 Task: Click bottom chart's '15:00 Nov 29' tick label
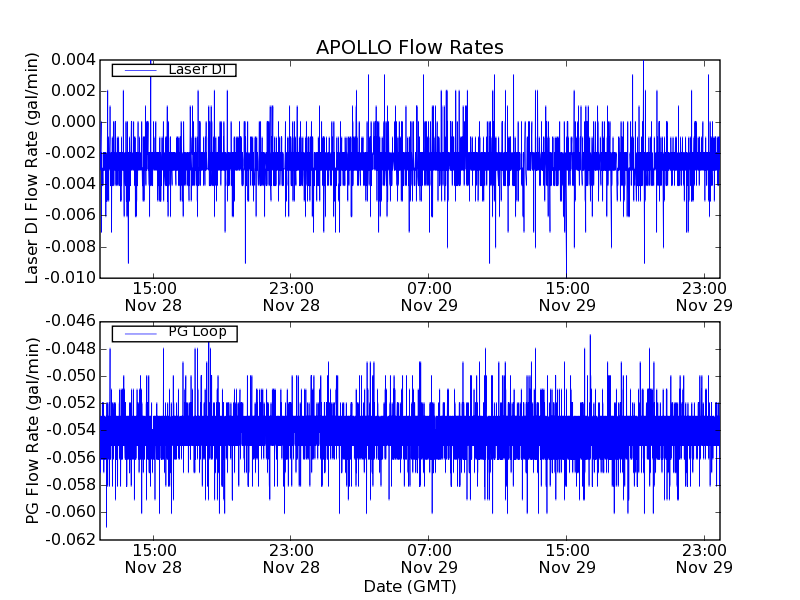[x=567, y=558]
